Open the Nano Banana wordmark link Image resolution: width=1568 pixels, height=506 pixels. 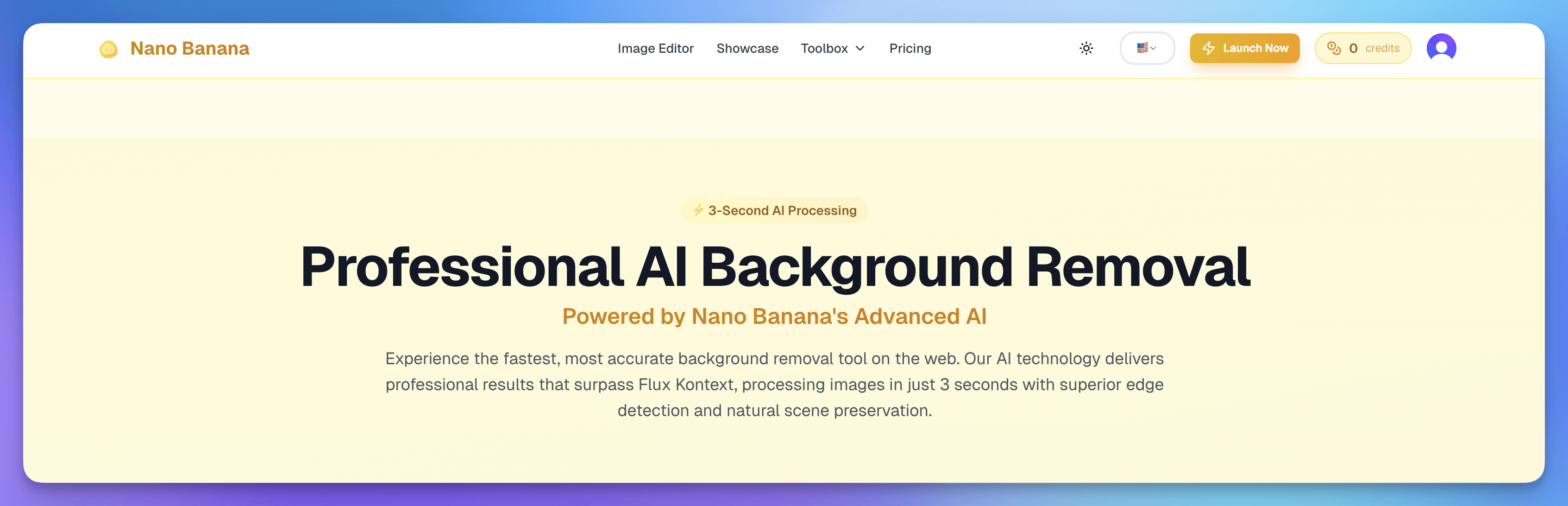190,48
